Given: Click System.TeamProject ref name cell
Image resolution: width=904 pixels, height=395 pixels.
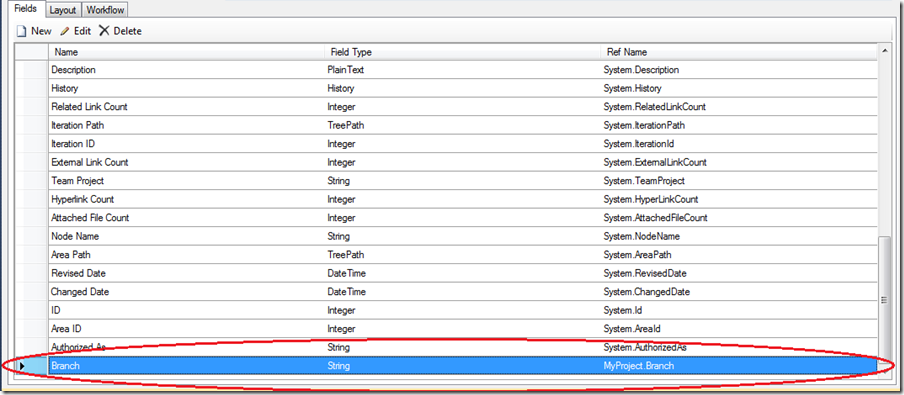Looking at the screenshot, I should [739, 180].
